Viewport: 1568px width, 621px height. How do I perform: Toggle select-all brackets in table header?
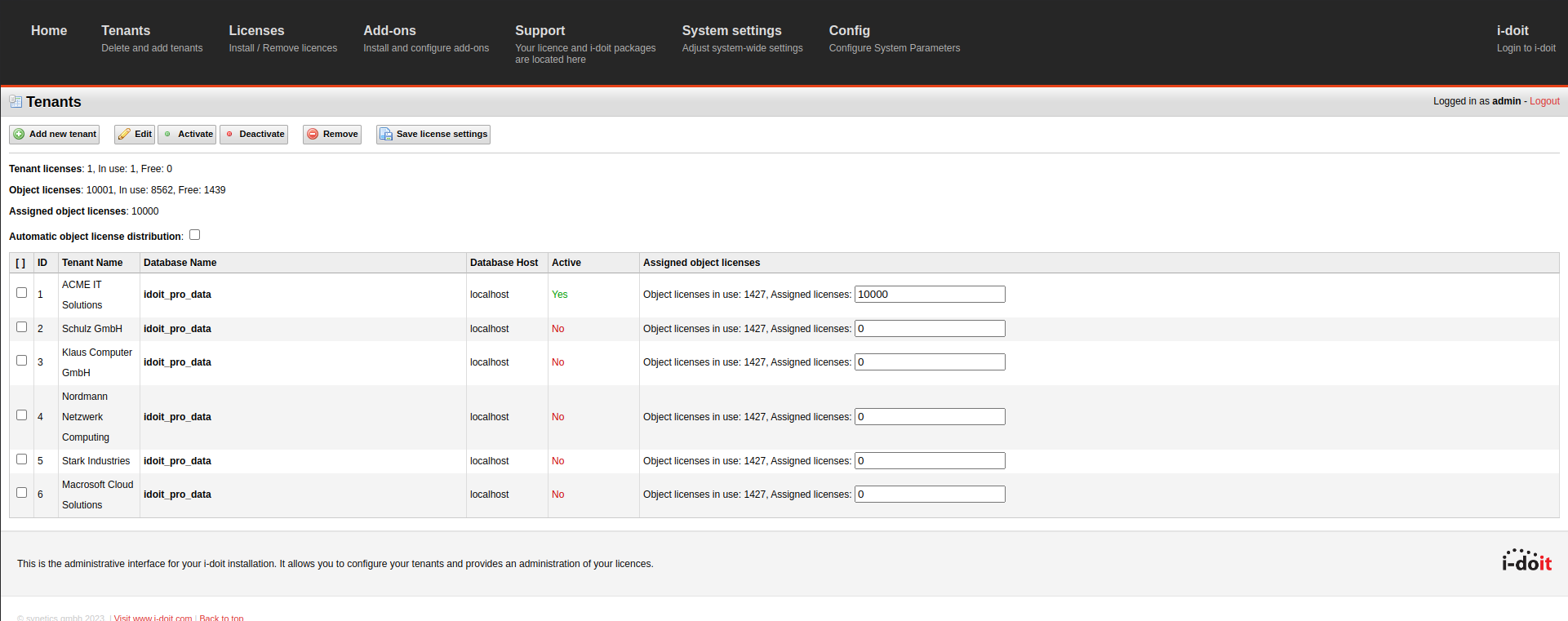pos(20,263)
